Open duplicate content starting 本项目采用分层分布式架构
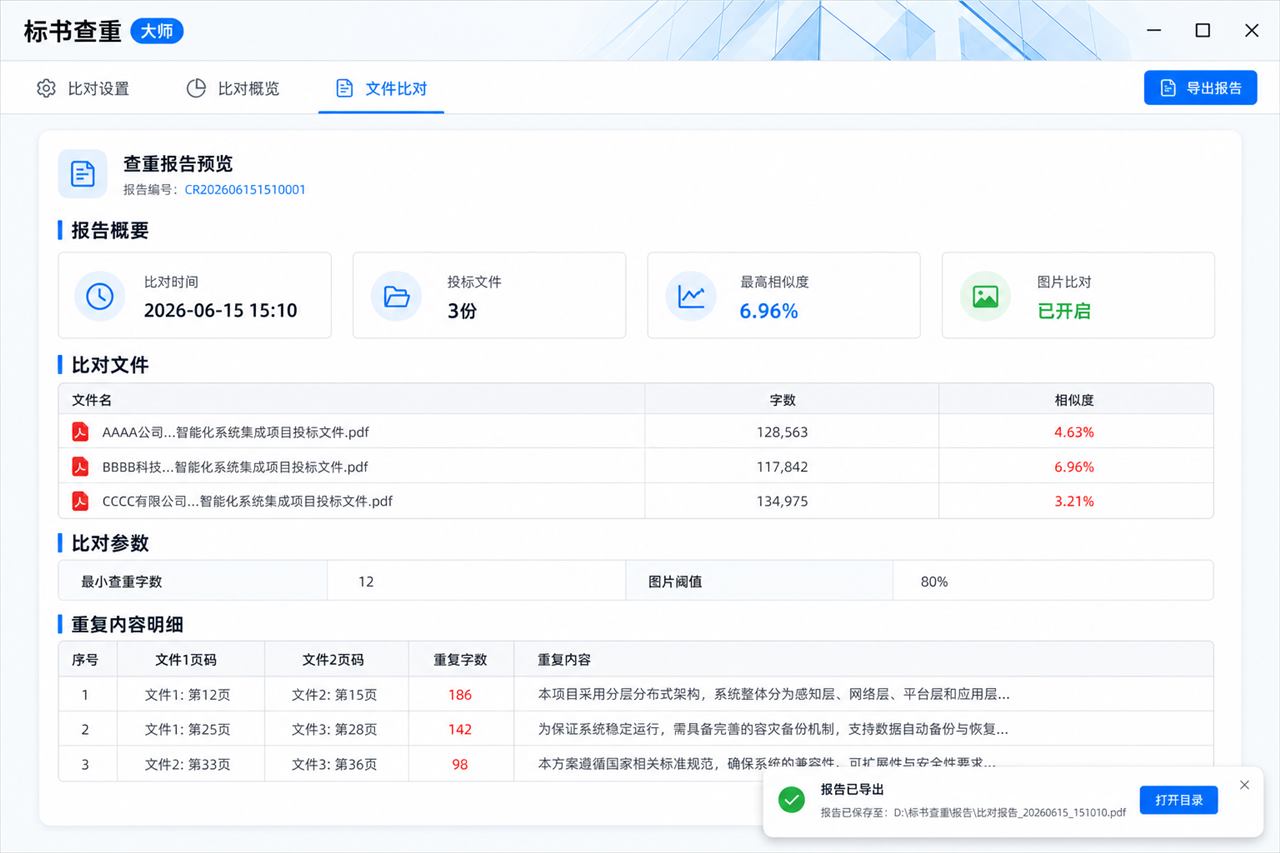This screenshot has height=853, width=1280. [x=774, y=695]
